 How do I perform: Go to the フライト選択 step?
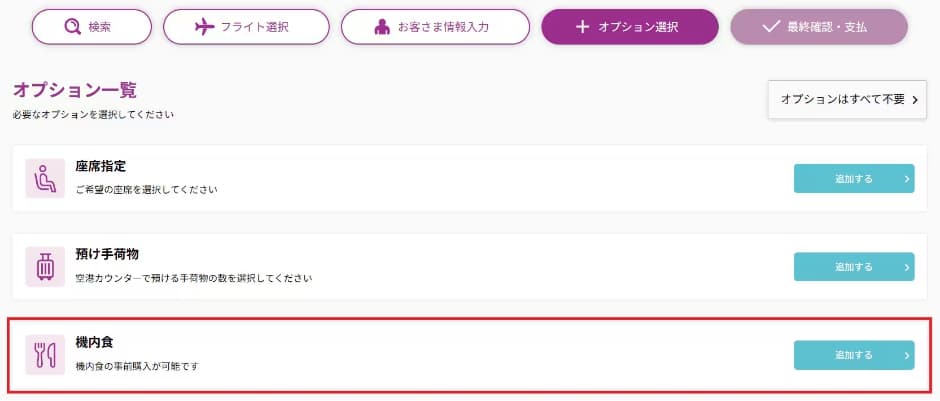click(246, 27)
